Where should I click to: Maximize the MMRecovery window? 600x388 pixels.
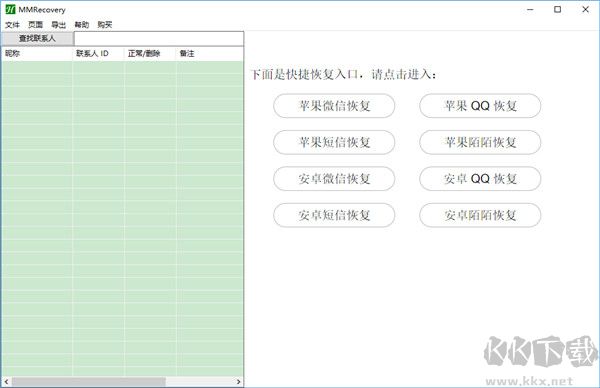558,10
